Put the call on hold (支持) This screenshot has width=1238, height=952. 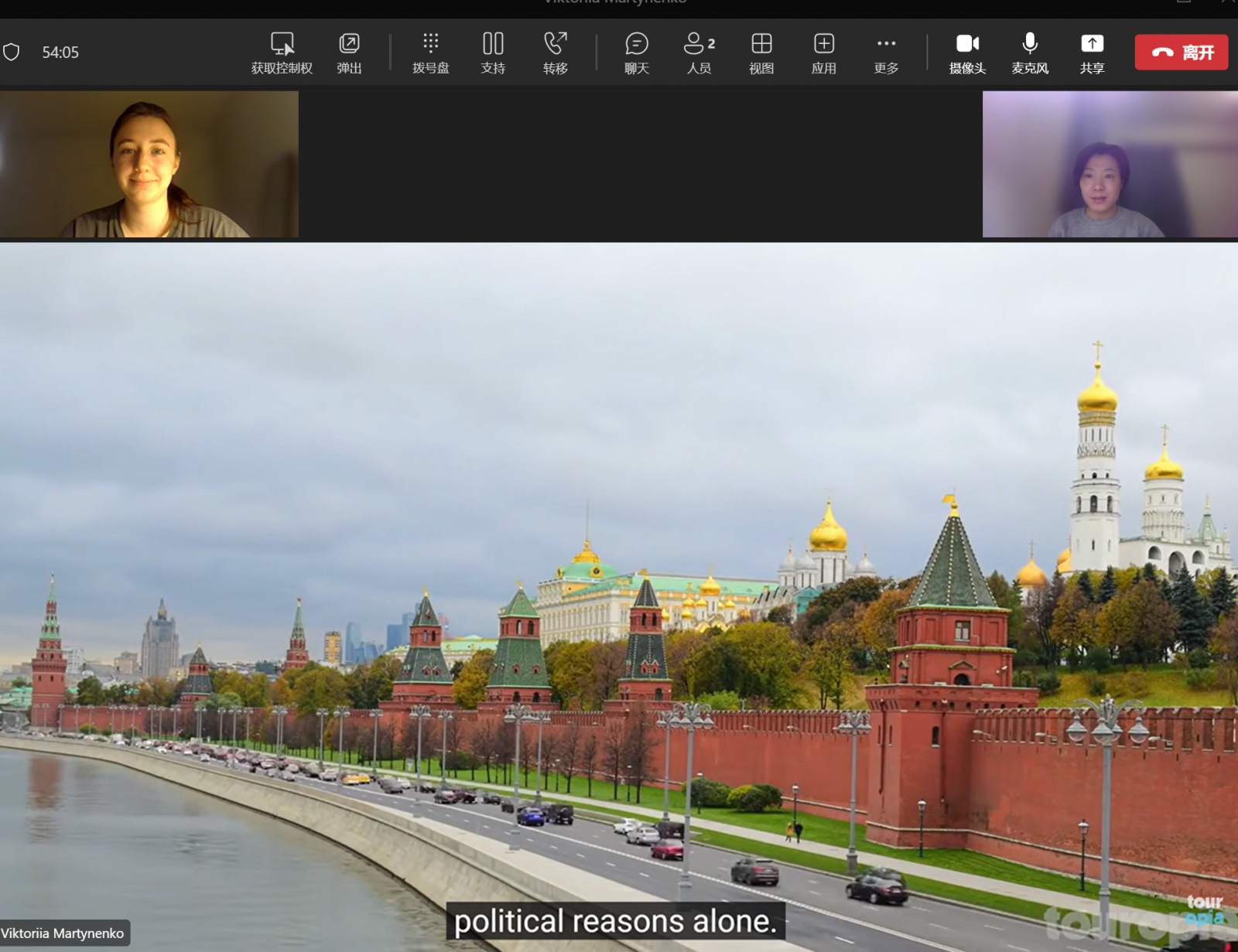493,44
